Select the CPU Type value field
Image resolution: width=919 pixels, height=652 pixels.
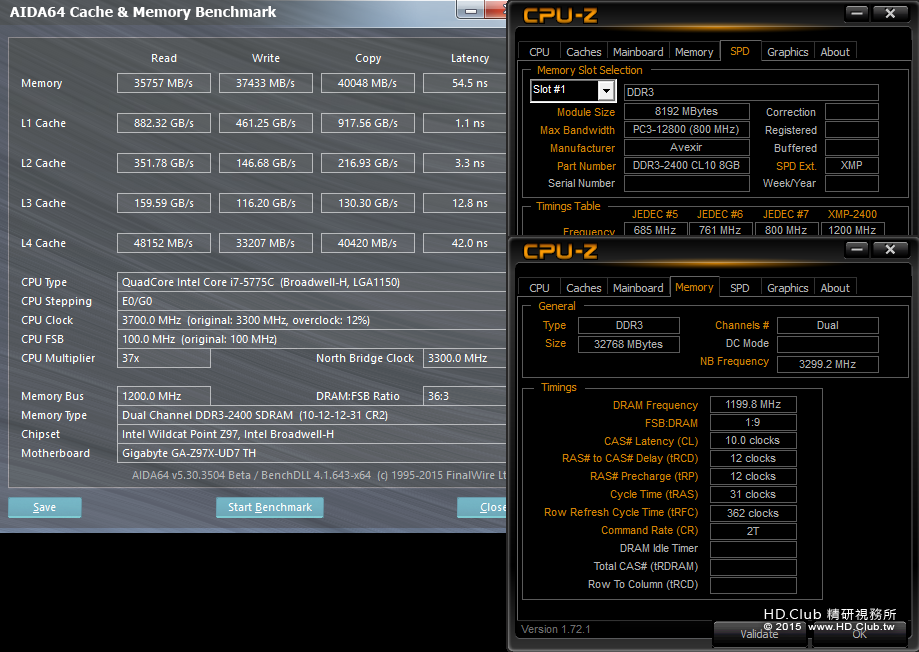click(313, 282)
